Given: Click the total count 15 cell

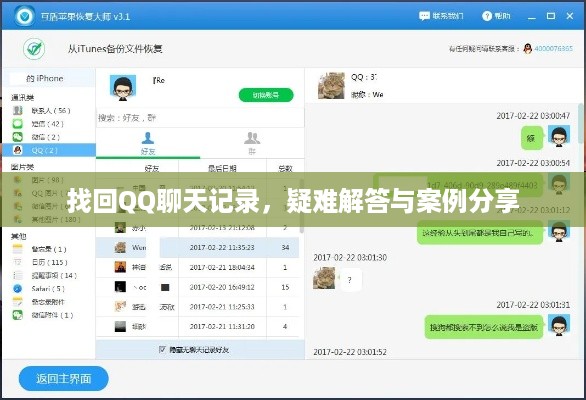Looking at the screenshot, I should pos(285,287).
